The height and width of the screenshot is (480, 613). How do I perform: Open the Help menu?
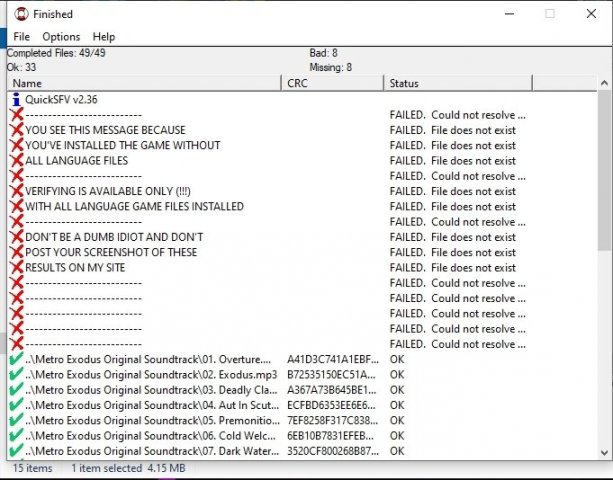[x=104, y=37]
